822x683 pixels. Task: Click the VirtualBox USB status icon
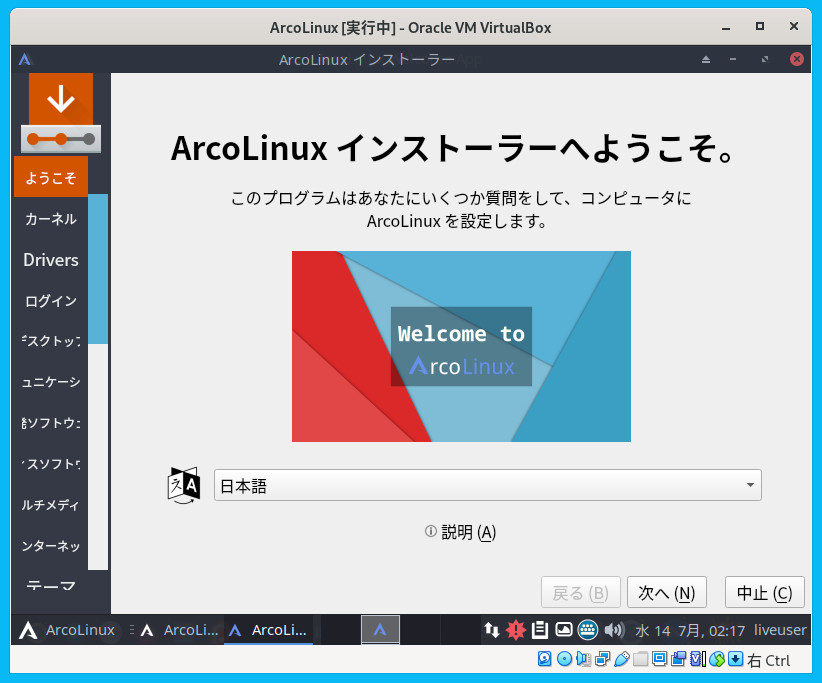[622, 659]
